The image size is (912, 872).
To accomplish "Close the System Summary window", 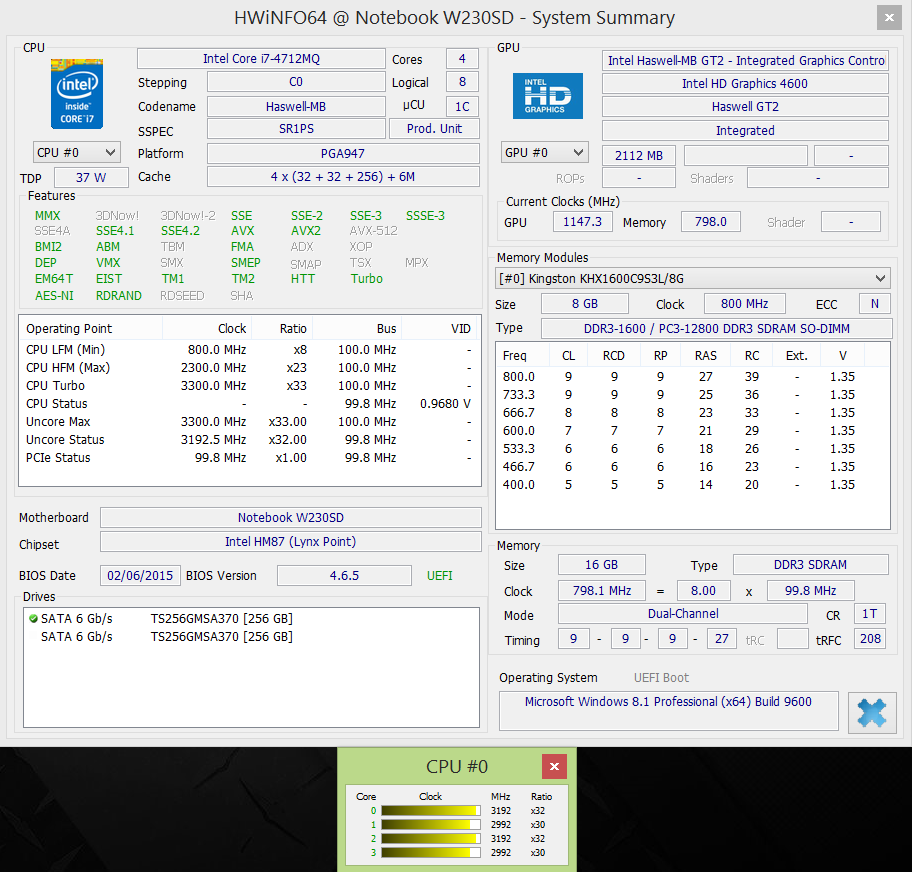I will tap(889, 17).
